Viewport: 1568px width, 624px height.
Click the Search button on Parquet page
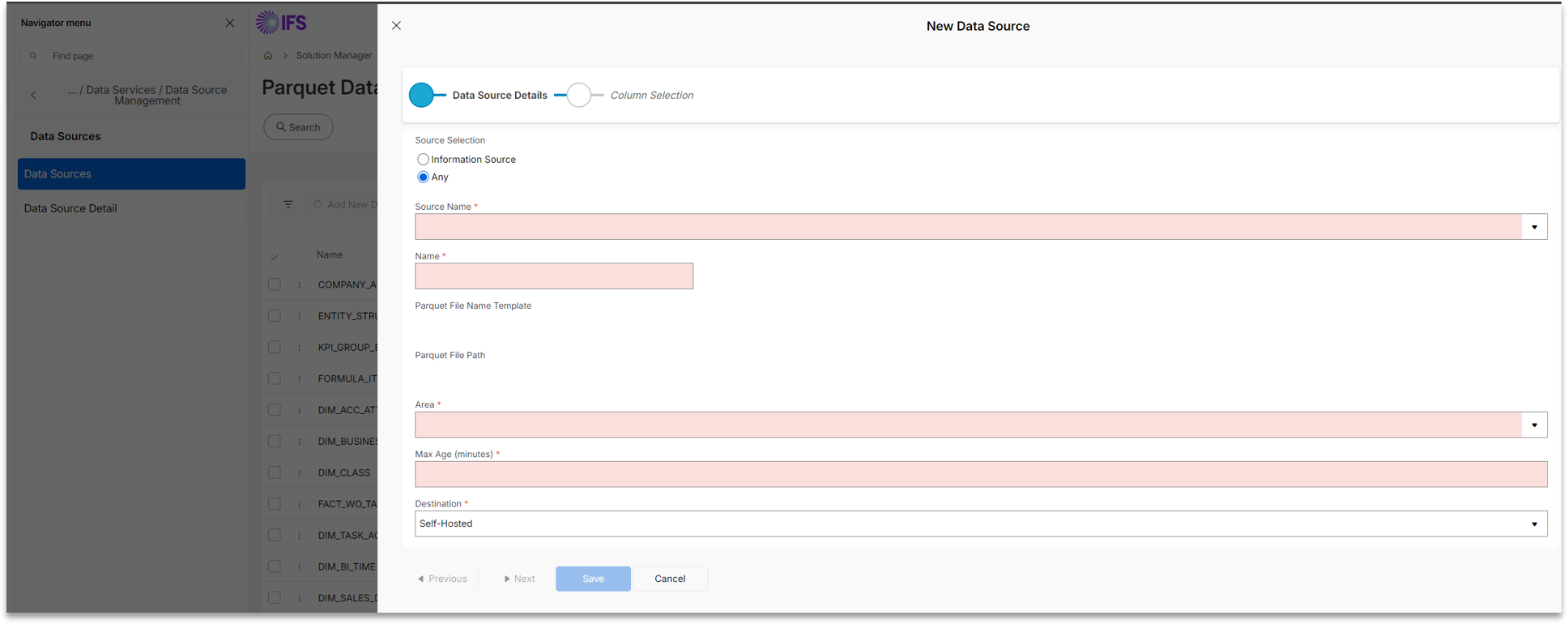[298, 127]
